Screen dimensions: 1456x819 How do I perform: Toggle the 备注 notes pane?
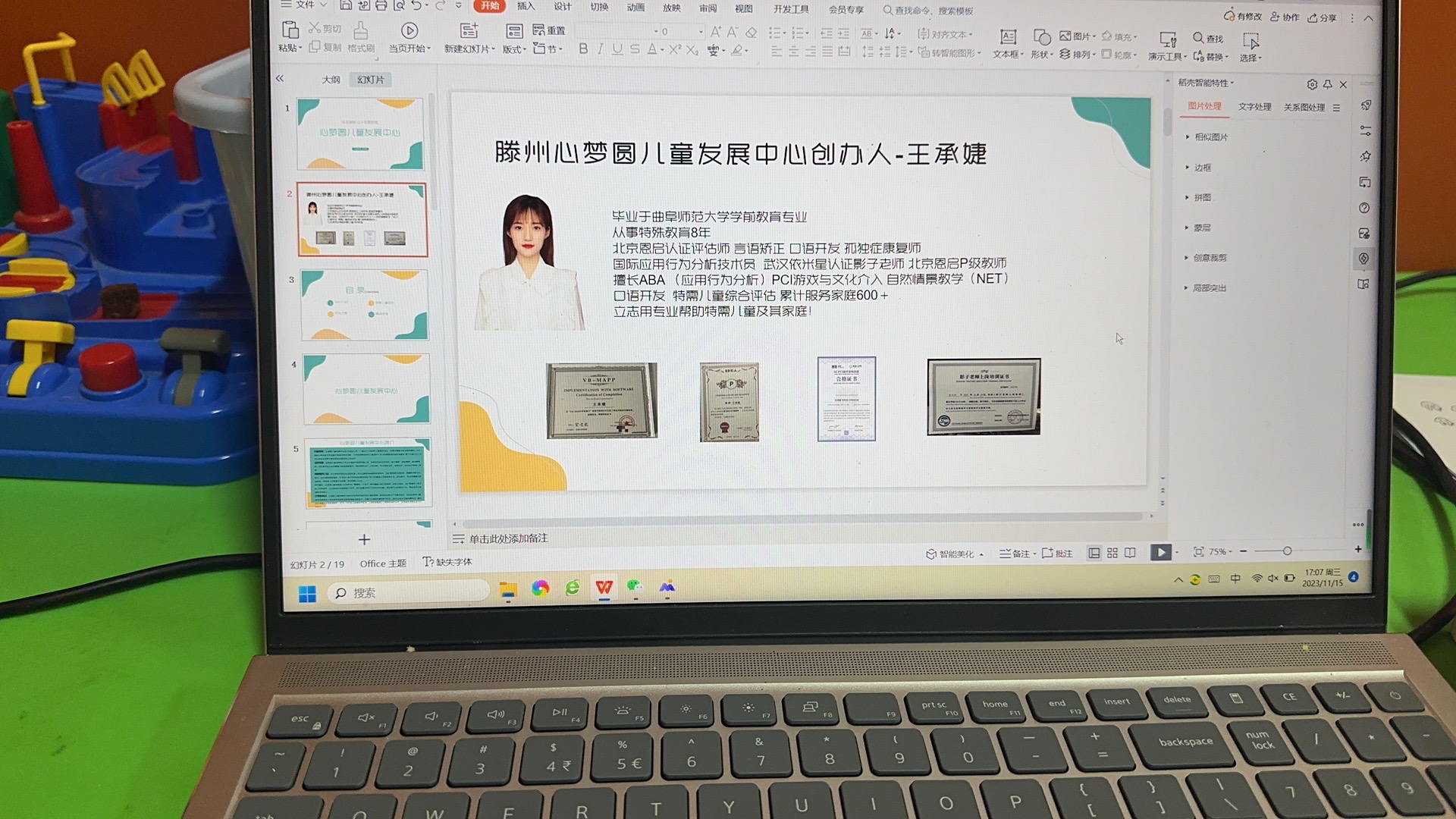(x=1015, y=554)
